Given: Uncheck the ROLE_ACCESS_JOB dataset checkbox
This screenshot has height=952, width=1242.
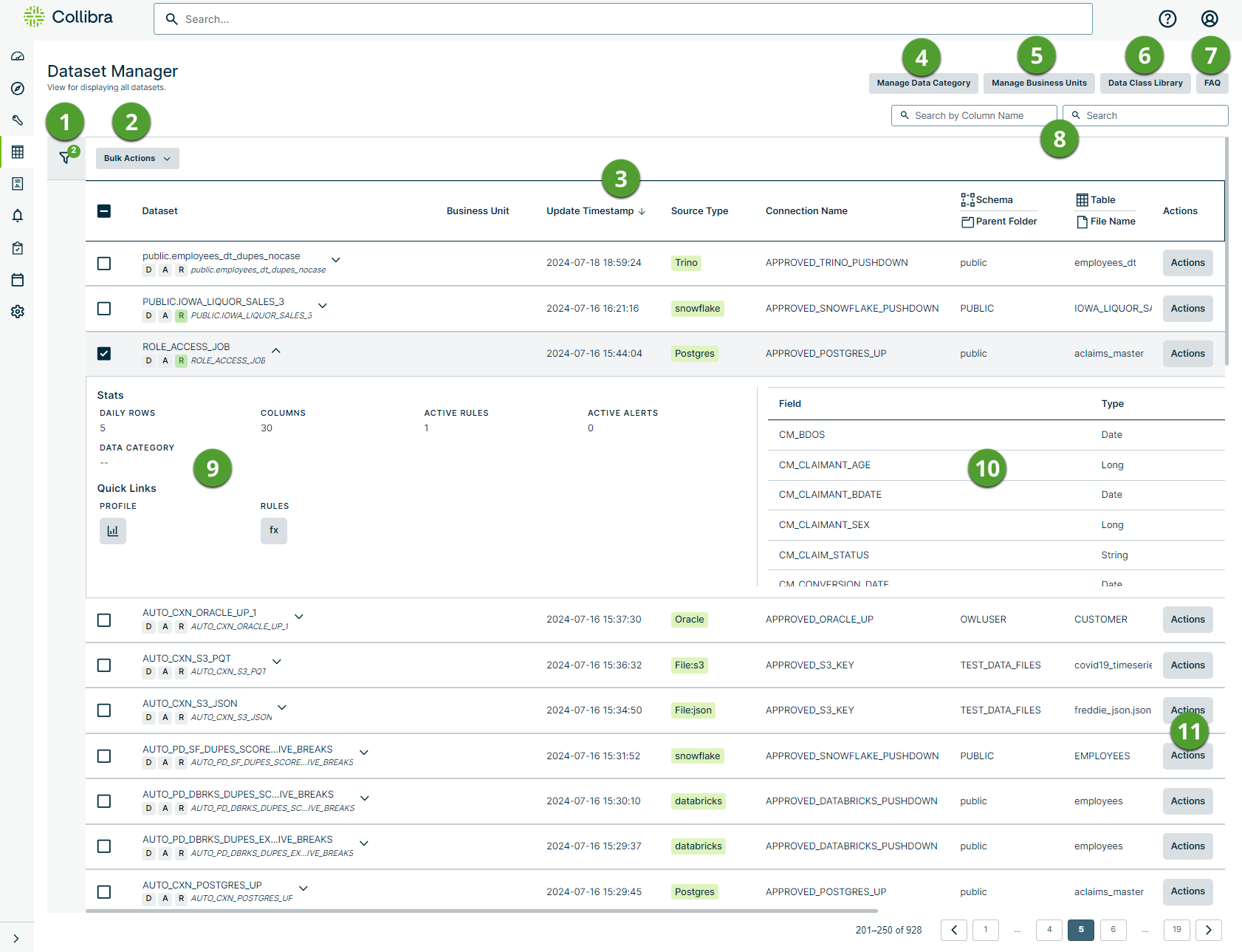Looking at the screenshot, I should [104, 354].
